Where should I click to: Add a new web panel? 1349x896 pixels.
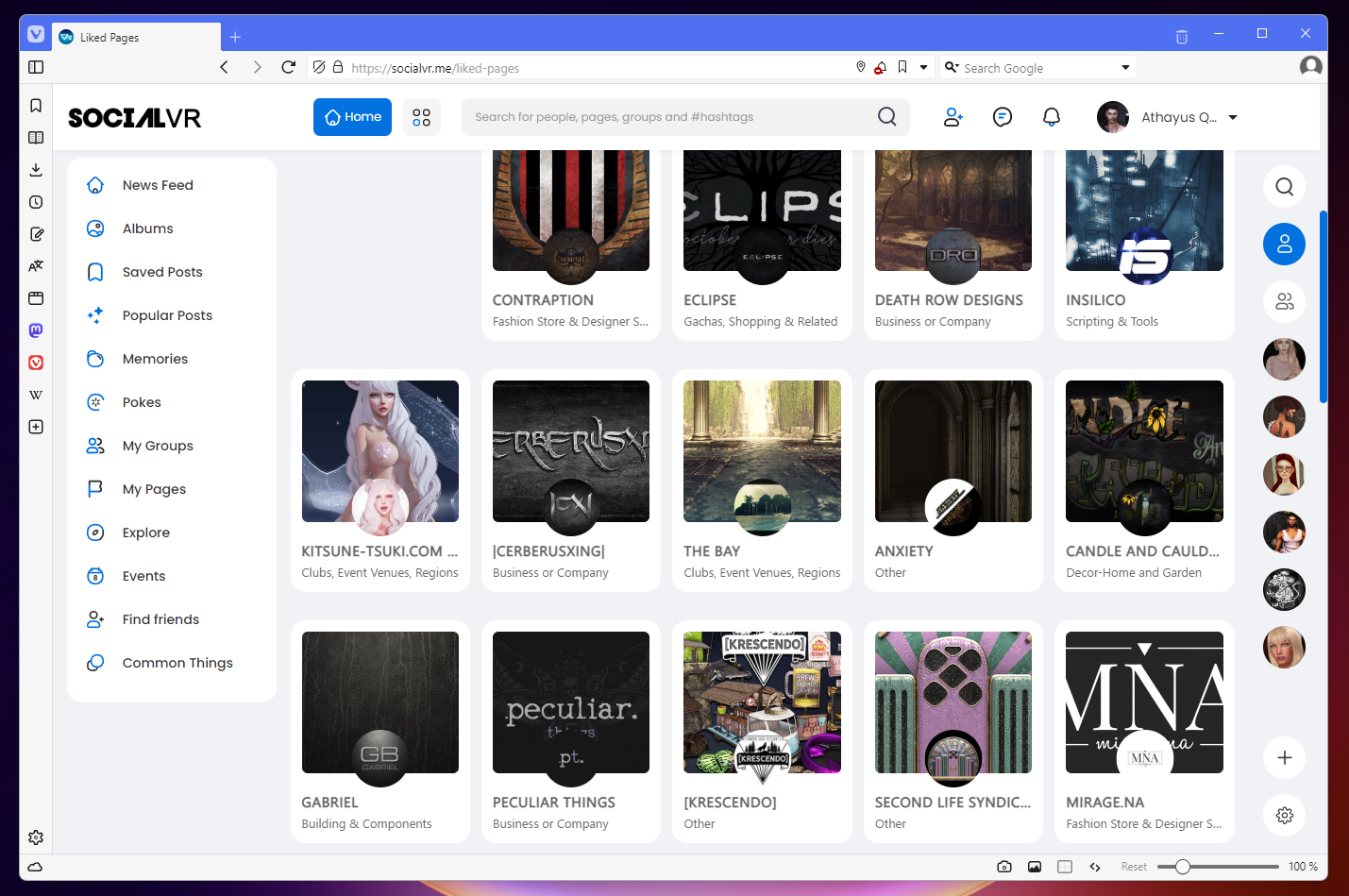point(36,427)
